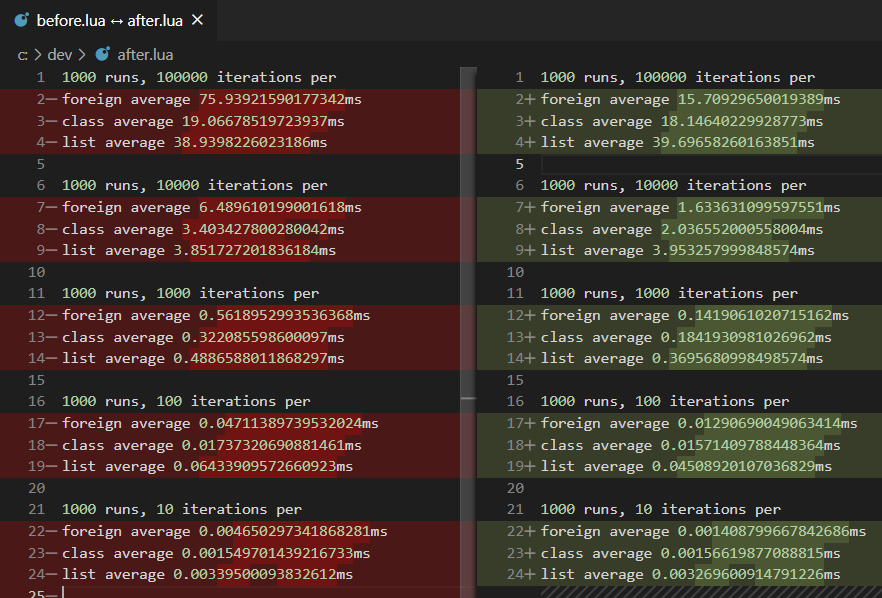Click right '1000 runs, 10 iterations per'
The image size is (882, 598).
[x=660, y=510]
